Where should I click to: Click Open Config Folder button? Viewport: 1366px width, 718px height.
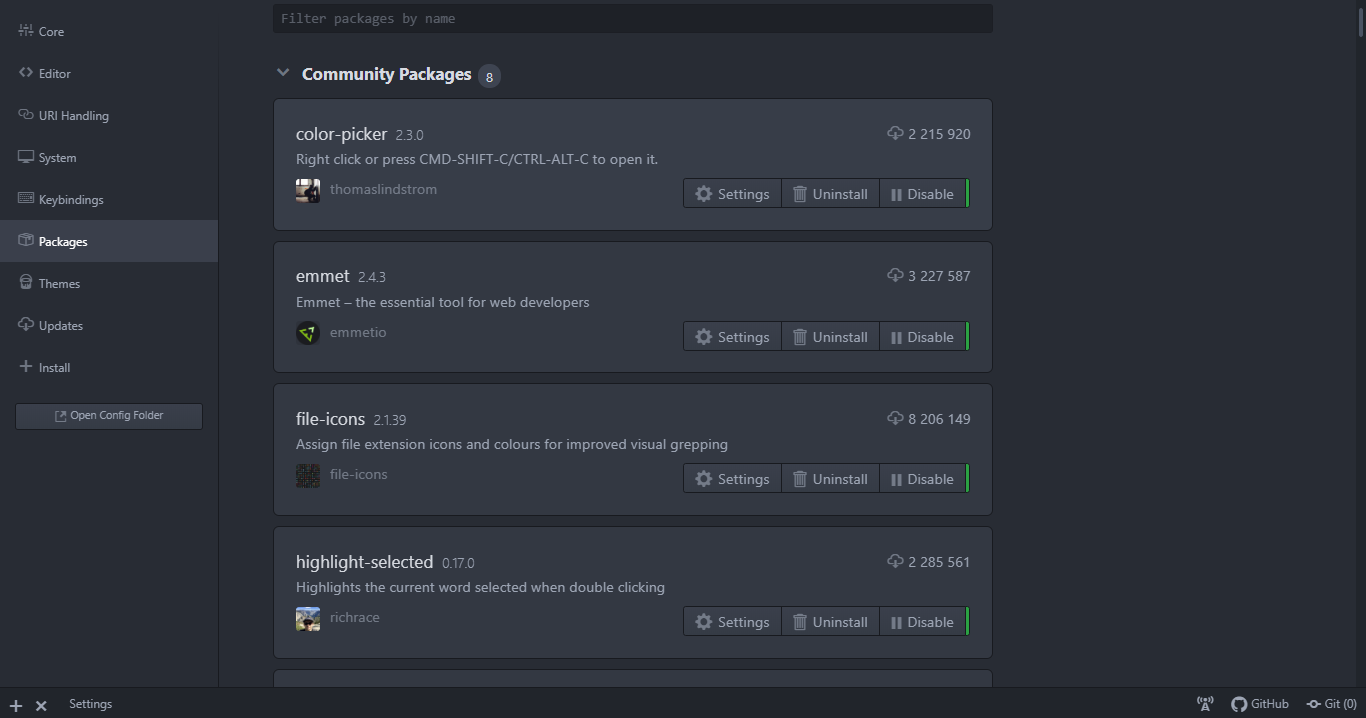(x=109, y=416)
